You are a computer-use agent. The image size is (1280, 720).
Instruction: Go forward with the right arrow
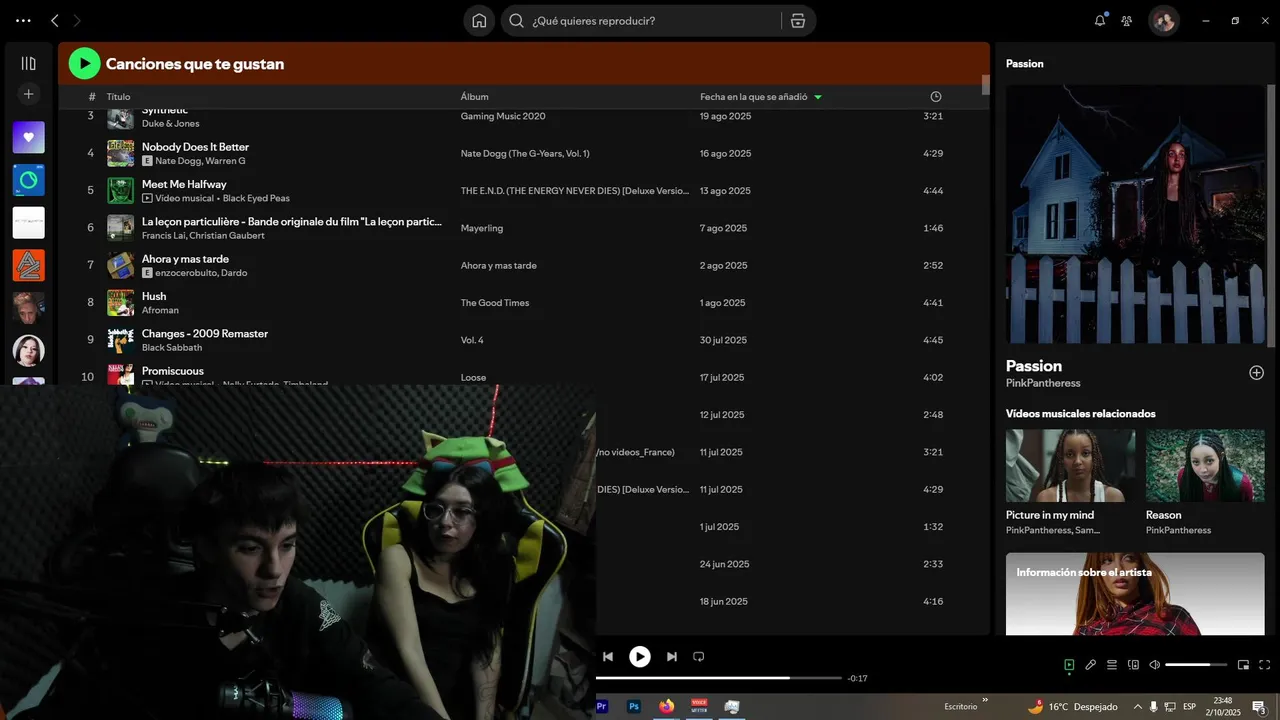click(x=77, y=20)
